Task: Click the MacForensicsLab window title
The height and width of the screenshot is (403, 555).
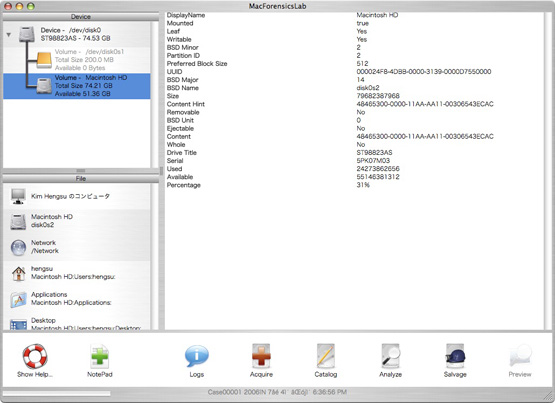Action: (278, 6)
